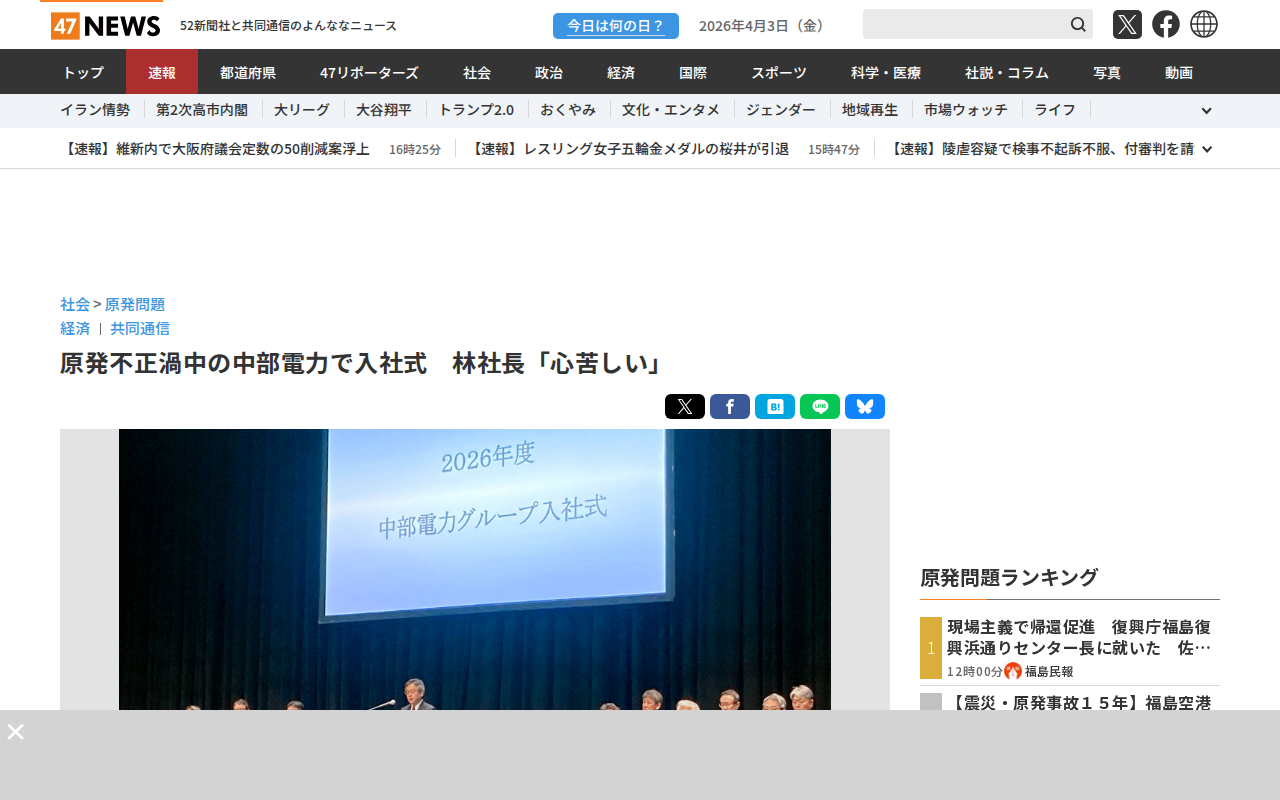This screenshot has width=1280, height=800.
Task: Click the 共同通信 source link
Action: tap(140, 328)
